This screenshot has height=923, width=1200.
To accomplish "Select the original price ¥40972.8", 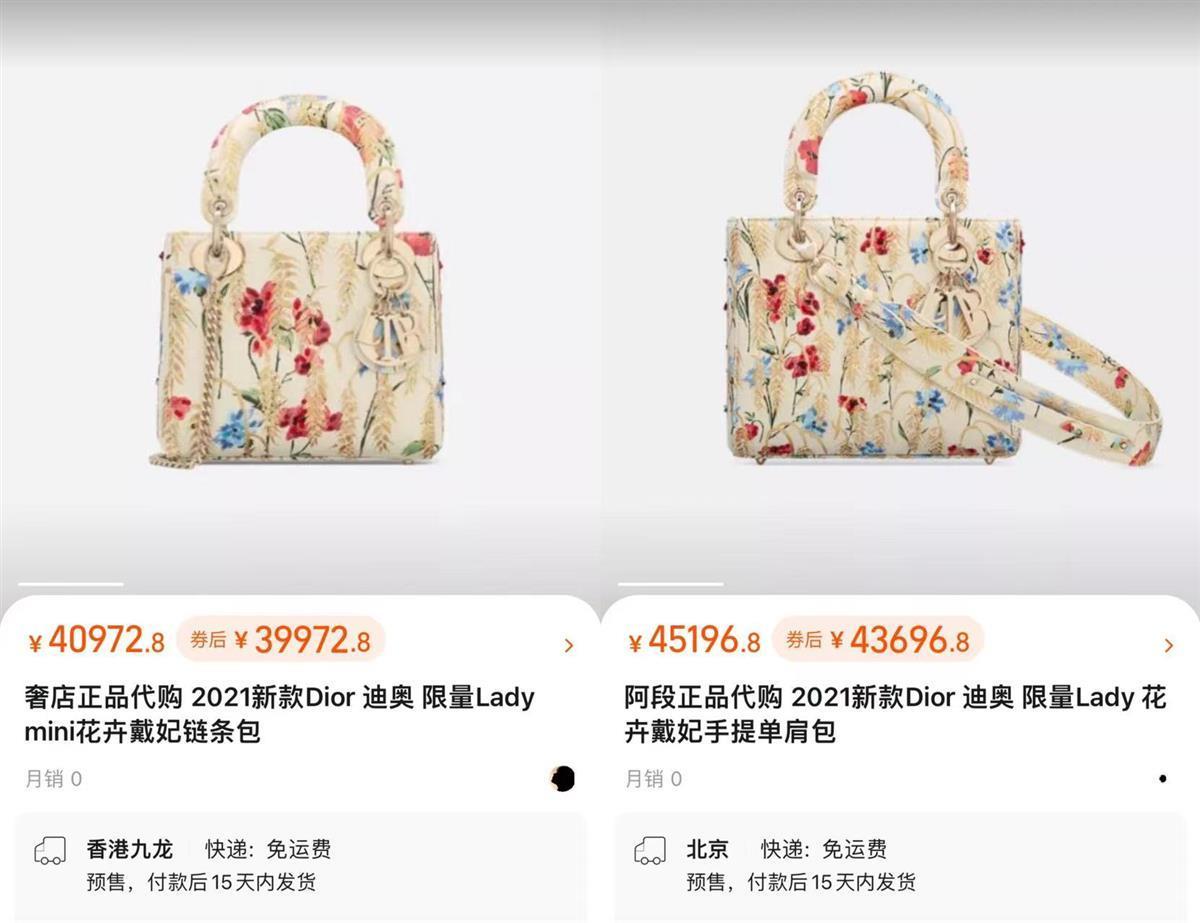I will [x=96, y=640].
